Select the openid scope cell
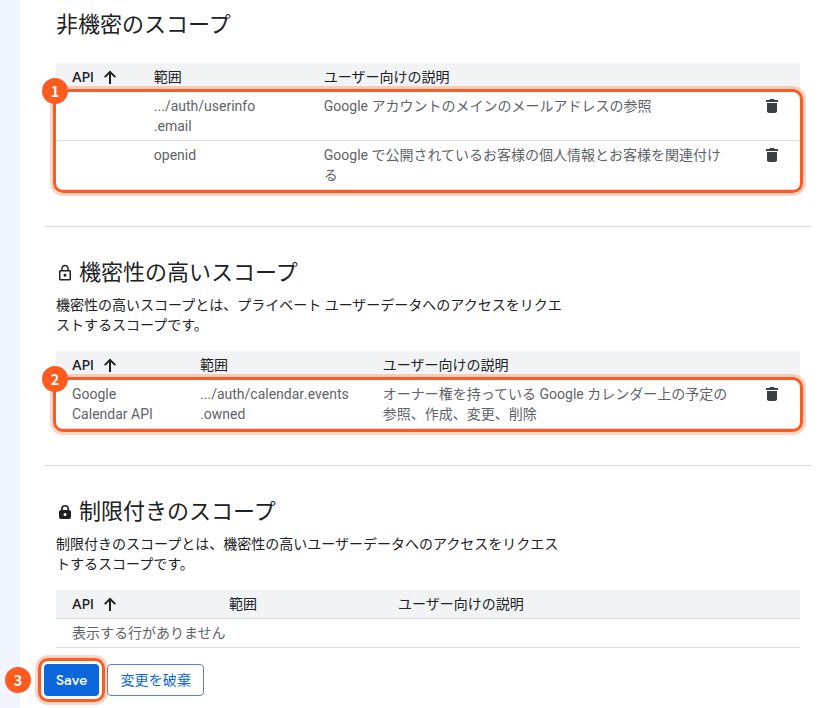The height and width of the screenshot is (708, 820). click(x=175, y=155)
